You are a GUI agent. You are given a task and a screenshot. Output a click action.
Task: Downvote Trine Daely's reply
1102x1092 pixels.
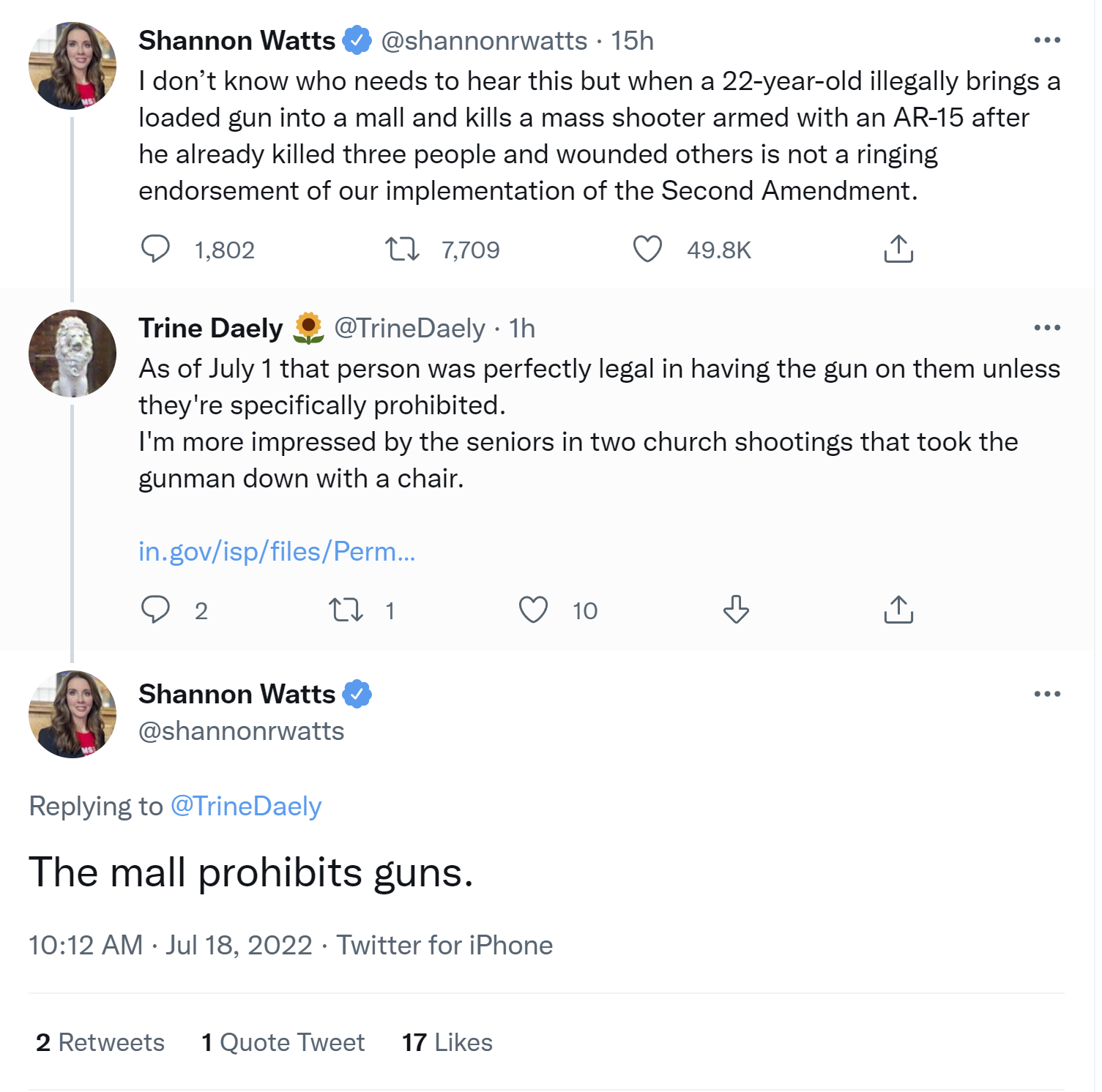click(x=736, y=609)
